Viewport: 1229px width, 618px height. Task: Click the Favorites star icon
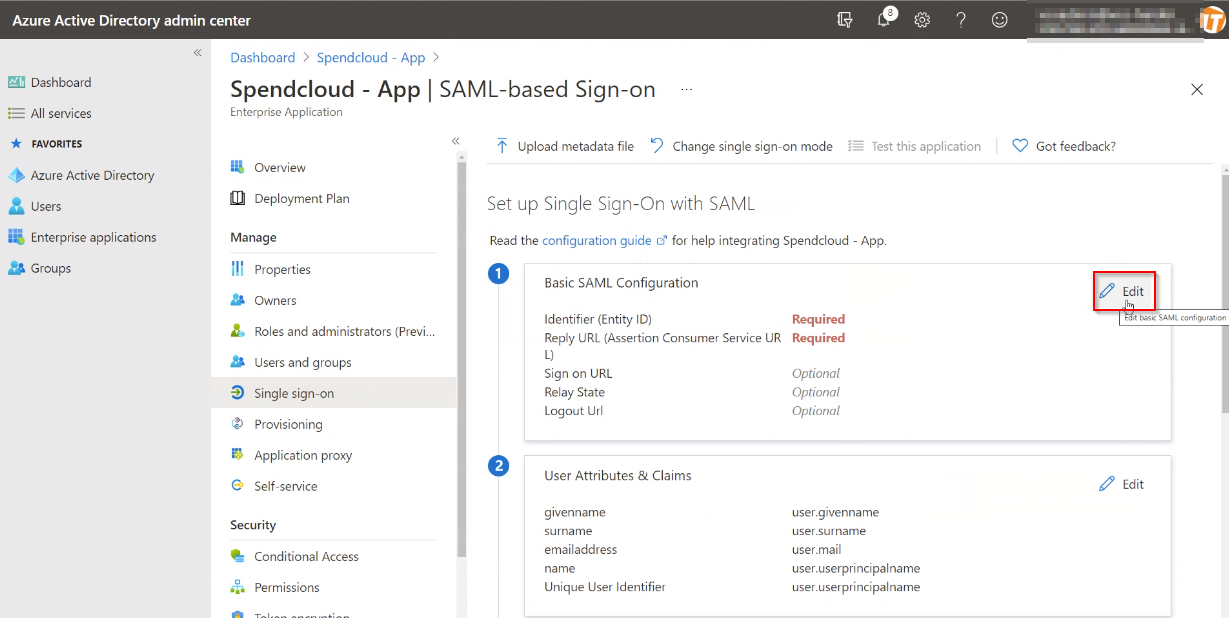(x=16, y=144)
